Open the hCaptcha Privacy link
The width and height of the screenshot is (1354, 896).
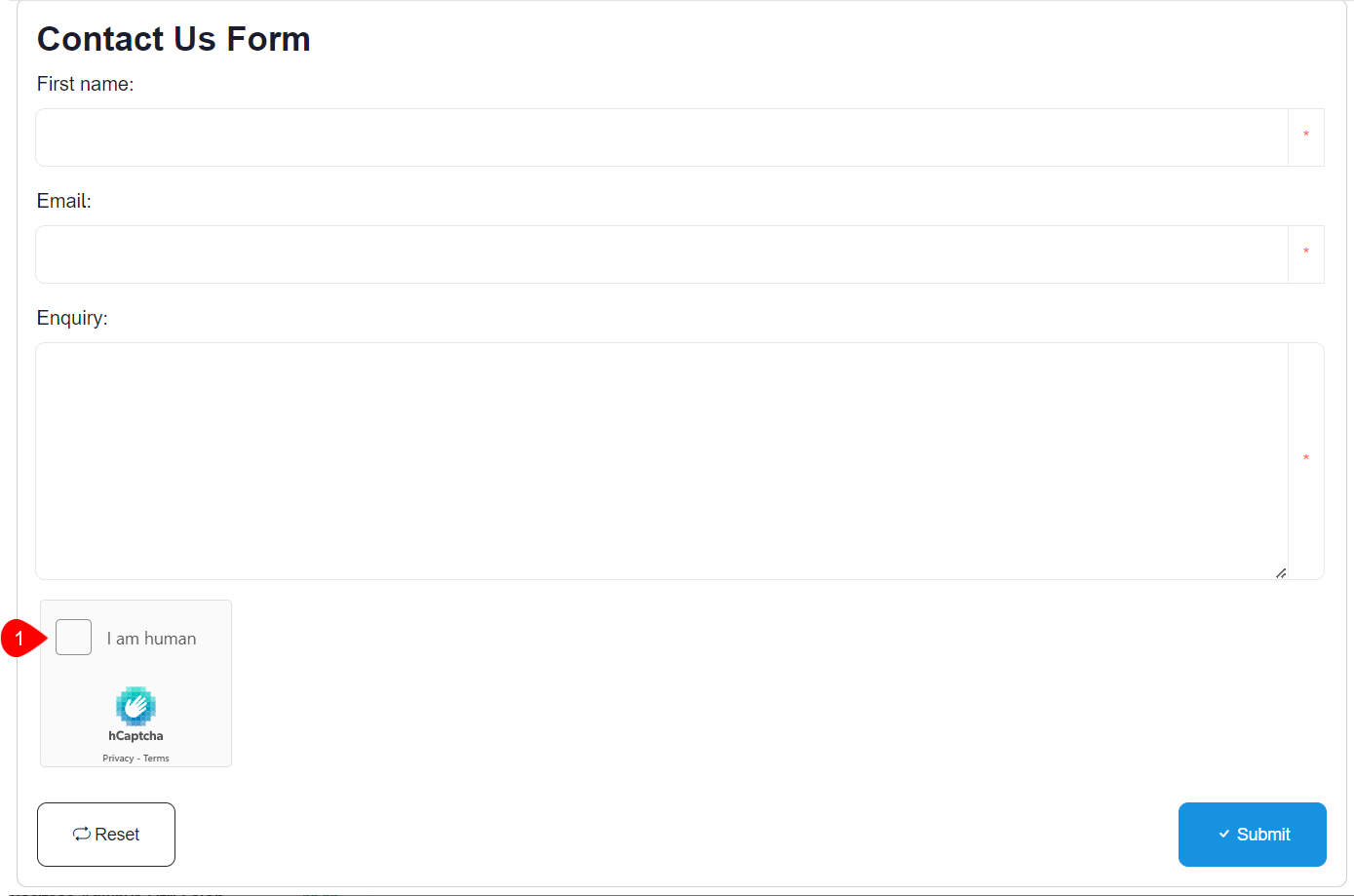coord(118,759)
